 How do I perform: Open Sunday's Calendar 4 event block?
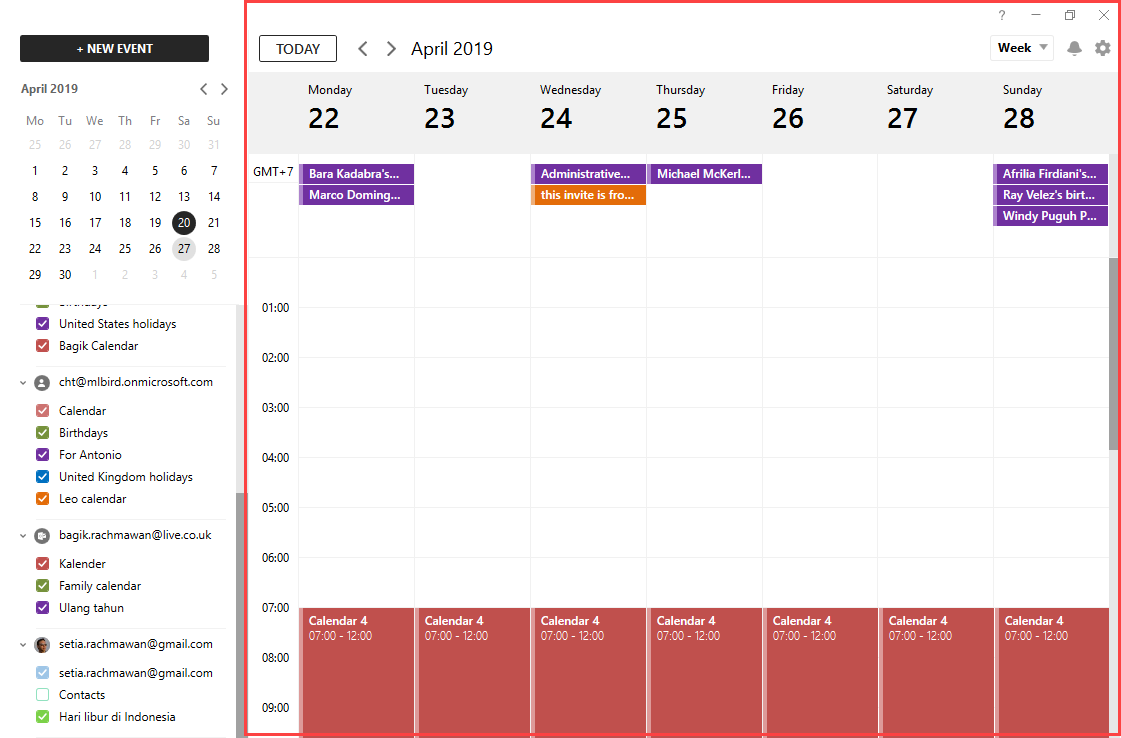pyautogui.click(x=1051, y=671)
